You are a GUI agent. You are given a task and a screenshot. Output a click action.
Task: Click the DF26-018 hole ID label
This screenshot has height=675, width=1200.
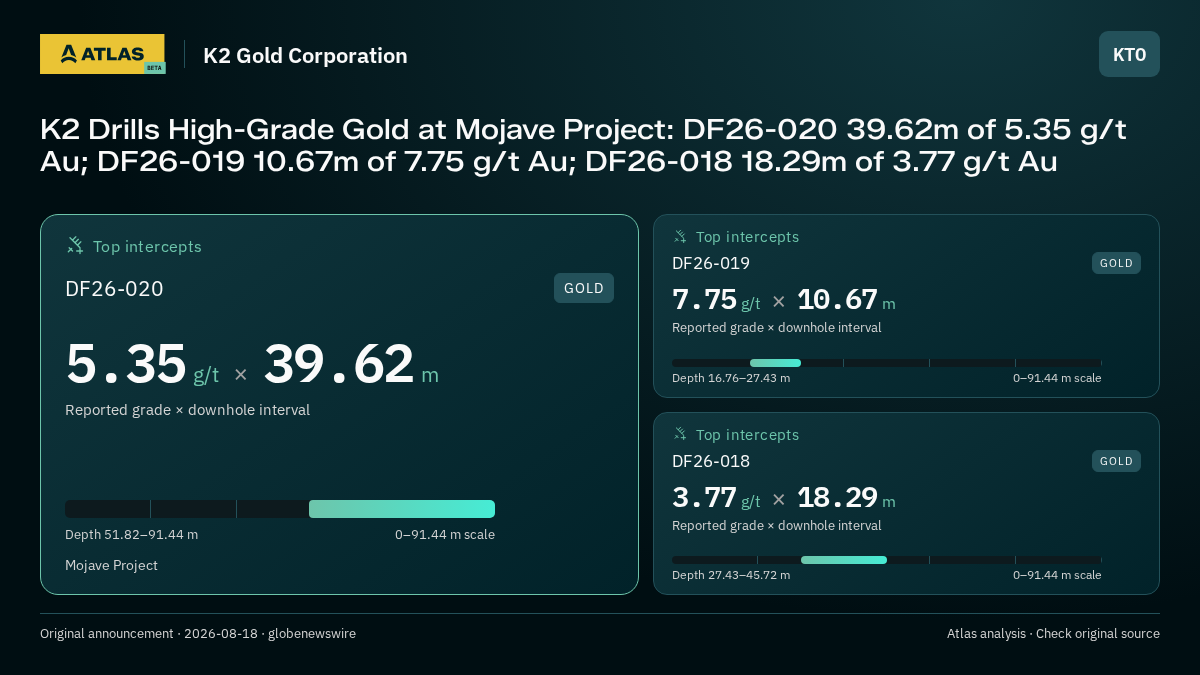pyautogui.click(x=711, y=461)
